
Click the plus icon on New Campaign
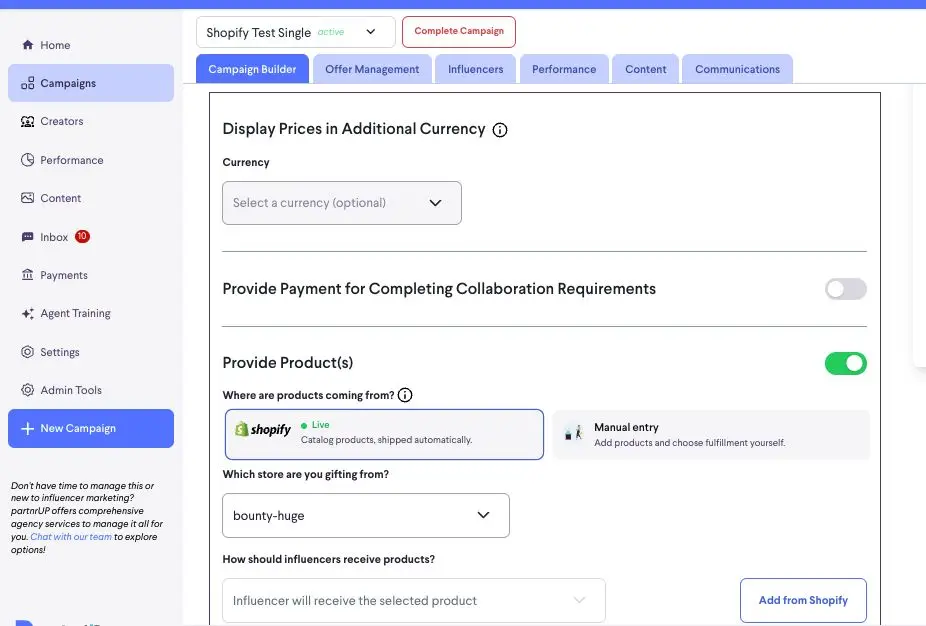pyautogui.click(x=27, y=429)
